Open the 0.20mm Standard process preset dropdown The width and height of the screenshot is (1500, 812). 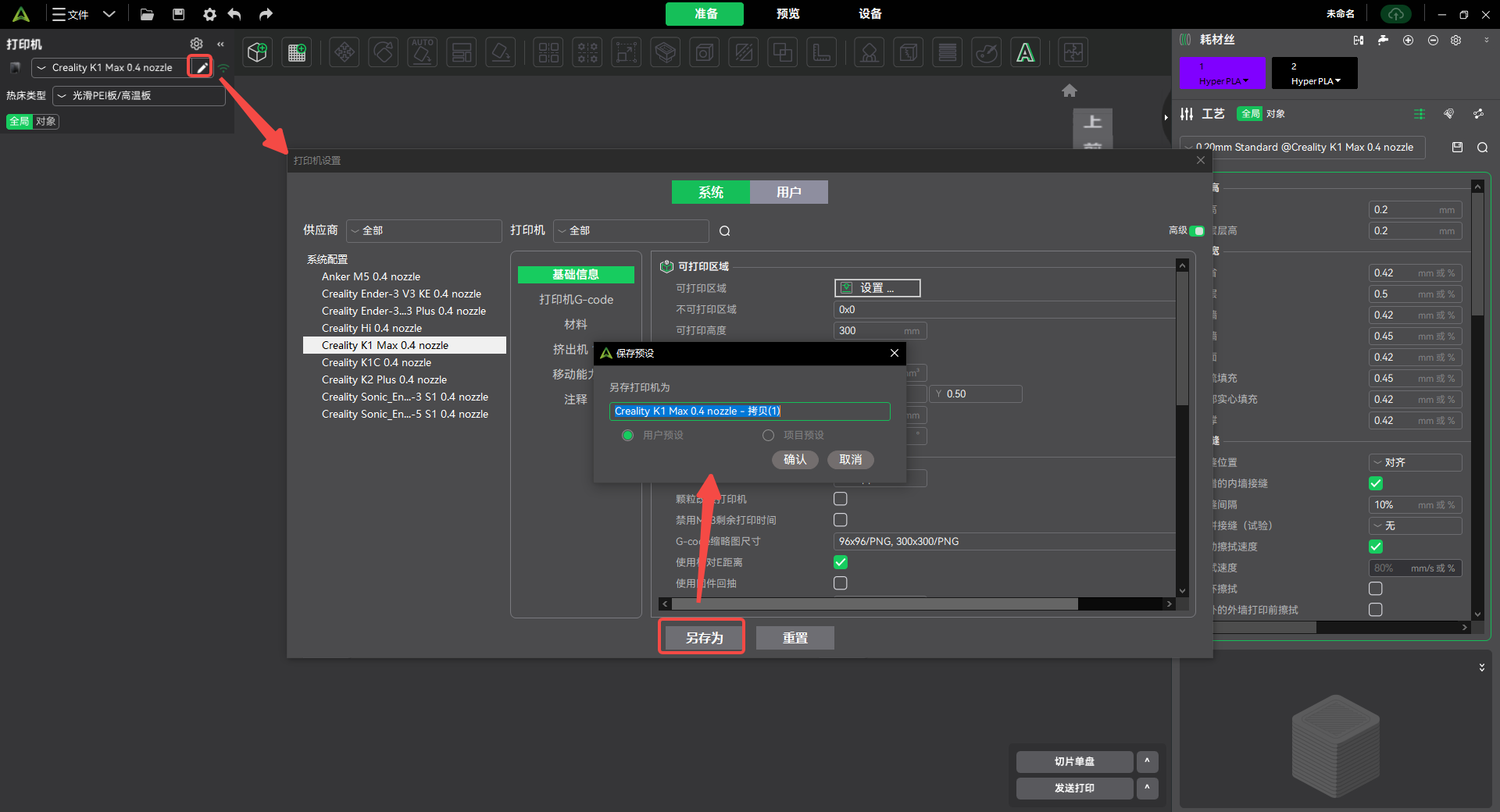click(1303, 147)
